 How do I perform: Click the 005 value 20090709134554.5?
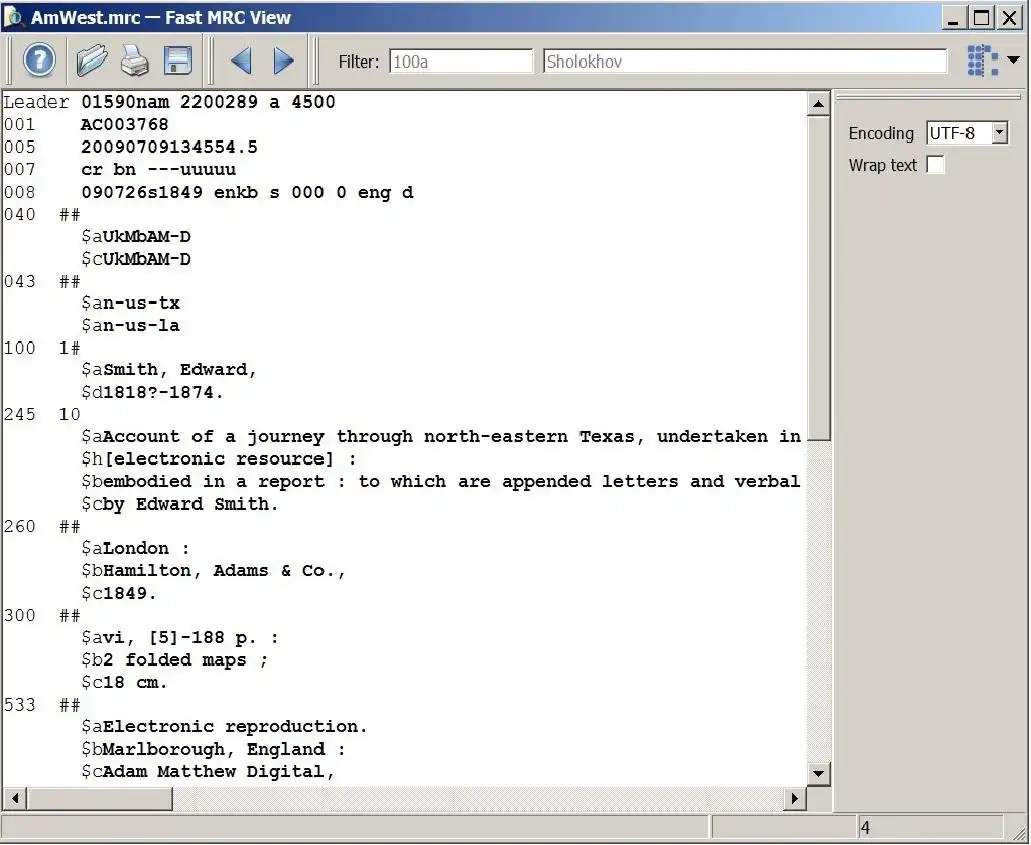[x=169, y=147]
